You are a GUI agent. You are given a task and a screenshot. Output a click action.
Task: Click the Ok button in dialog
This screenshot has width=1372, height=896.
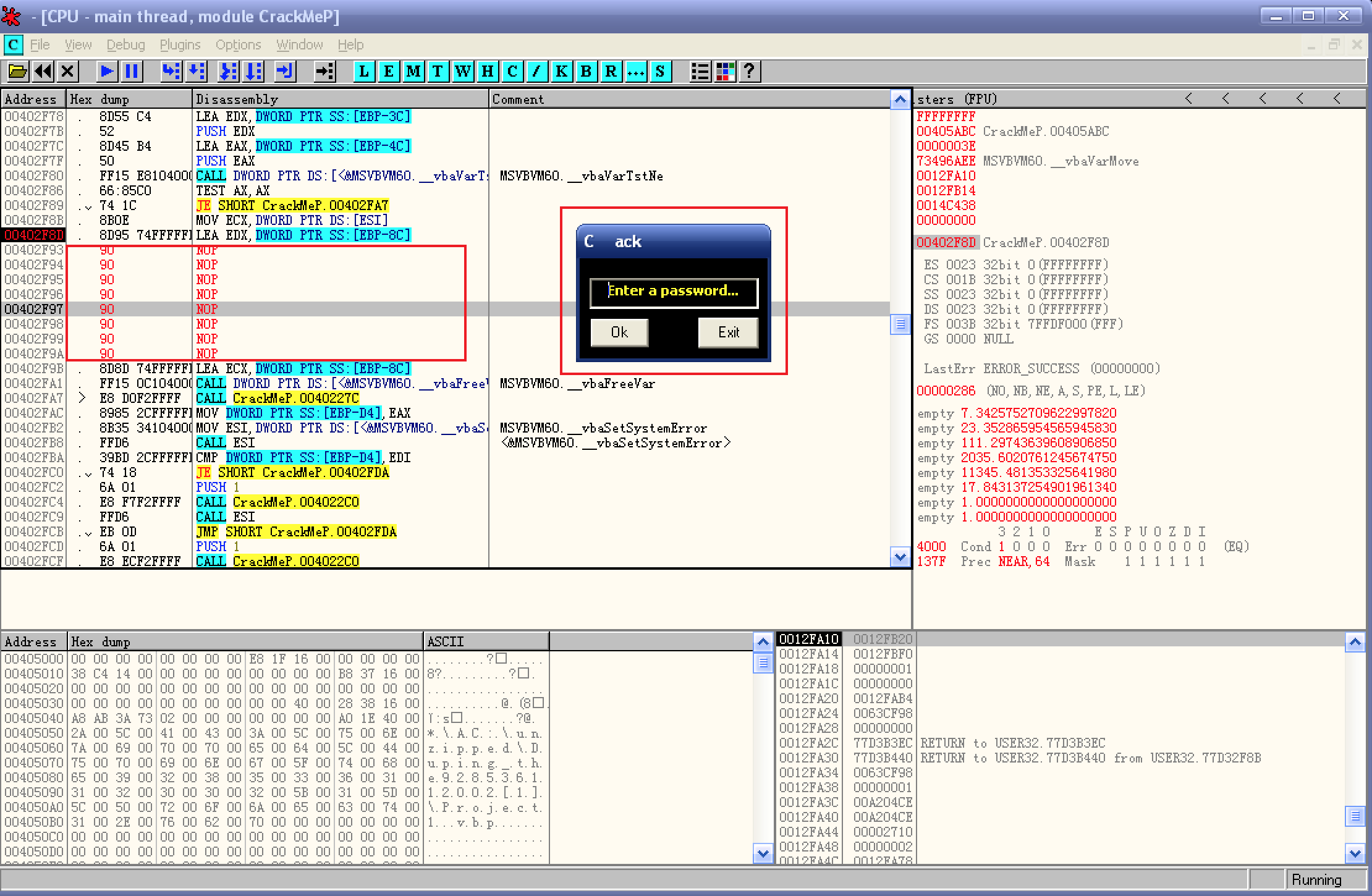[619, 332]
